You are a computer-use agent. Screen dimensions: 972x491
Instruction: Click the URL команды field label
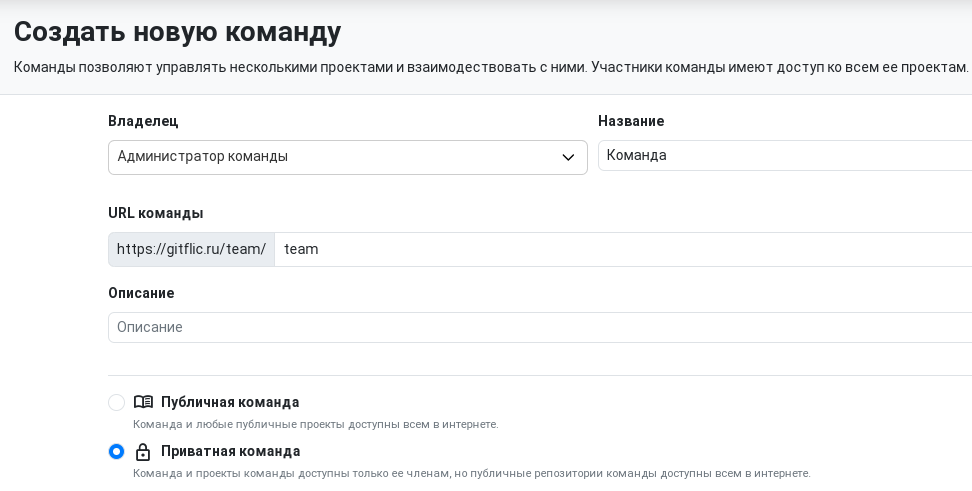click(156, 213)
